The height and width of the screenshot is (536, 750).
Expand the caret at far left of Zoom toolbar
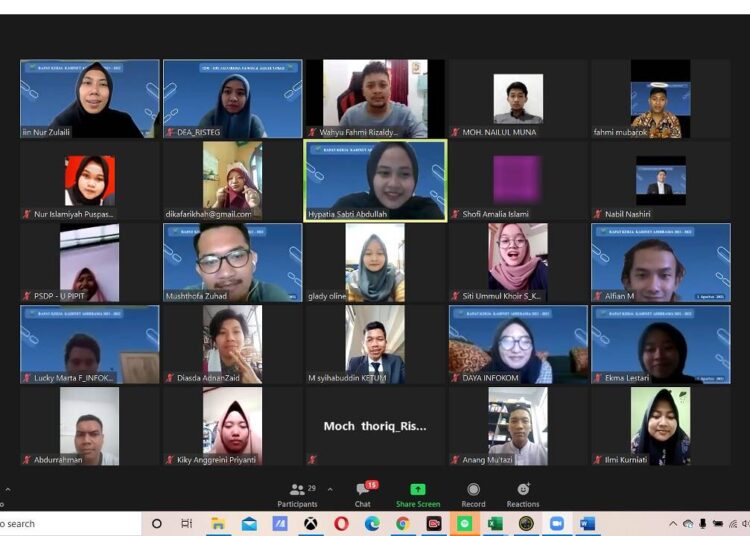coord(8,489)
